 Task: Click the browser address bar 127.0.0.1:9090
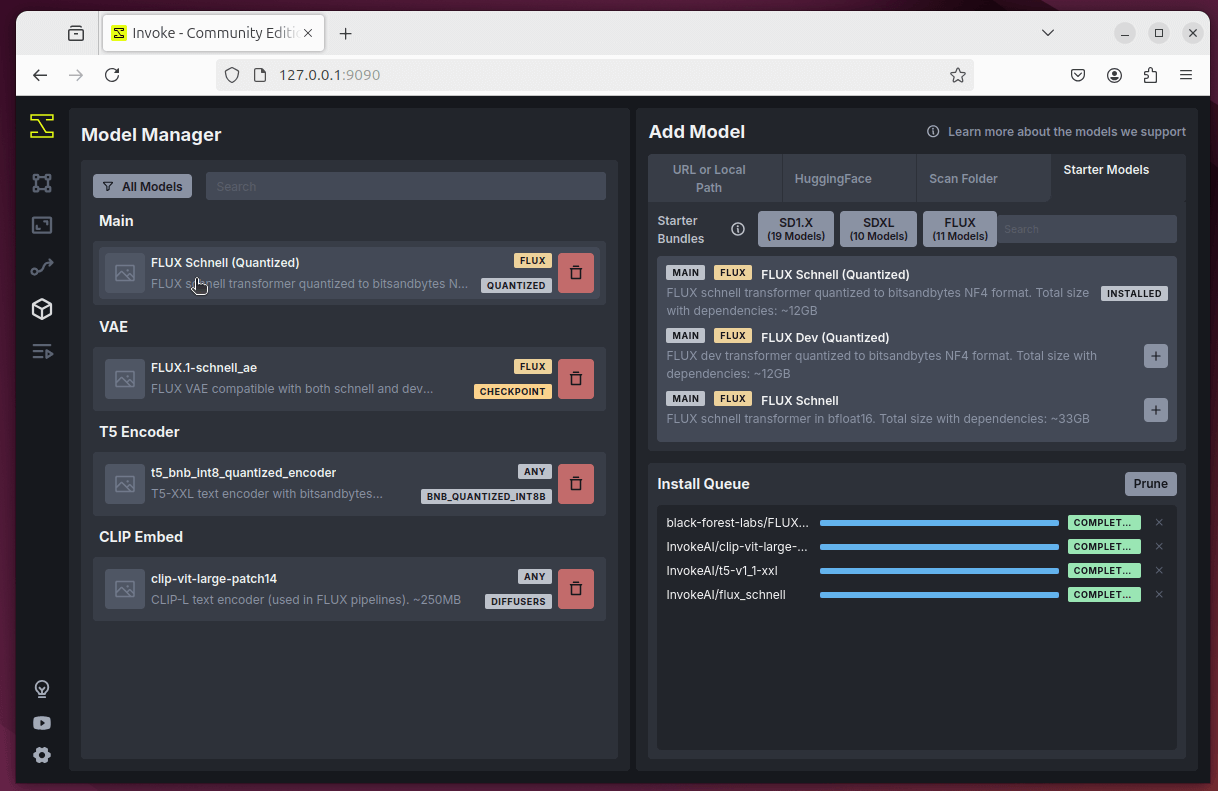pos(595,75)
